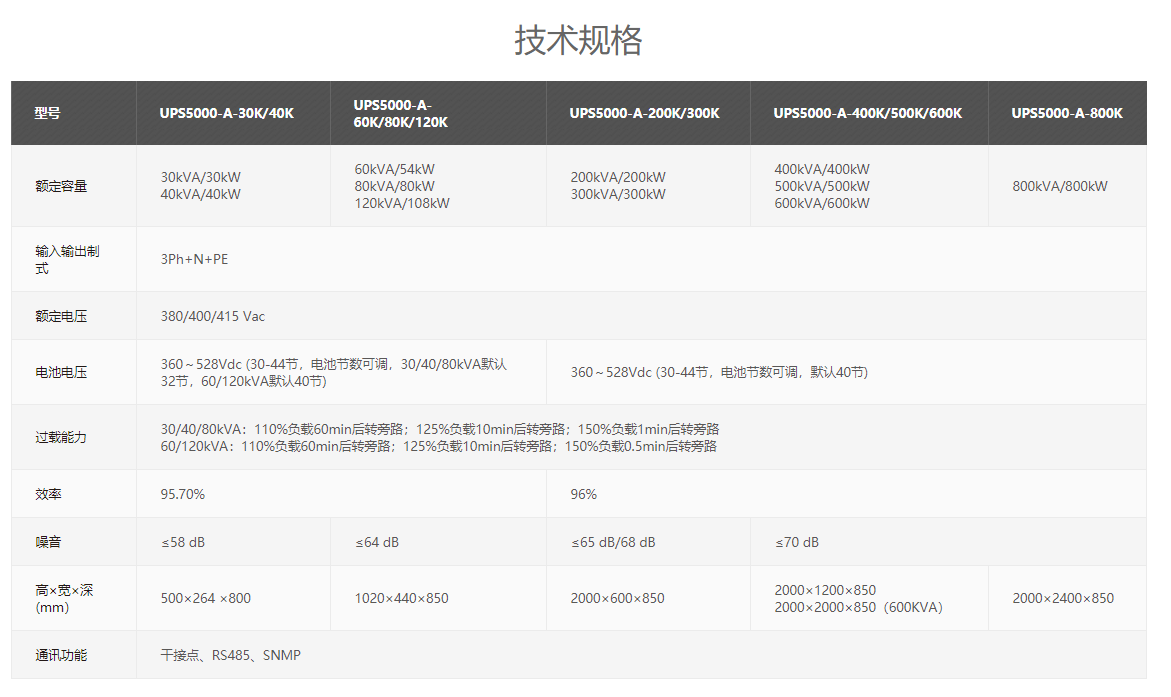Click the 40kVA/40kW capacity value
This screenshot has height=697, width=1171.
coord(200,194)
